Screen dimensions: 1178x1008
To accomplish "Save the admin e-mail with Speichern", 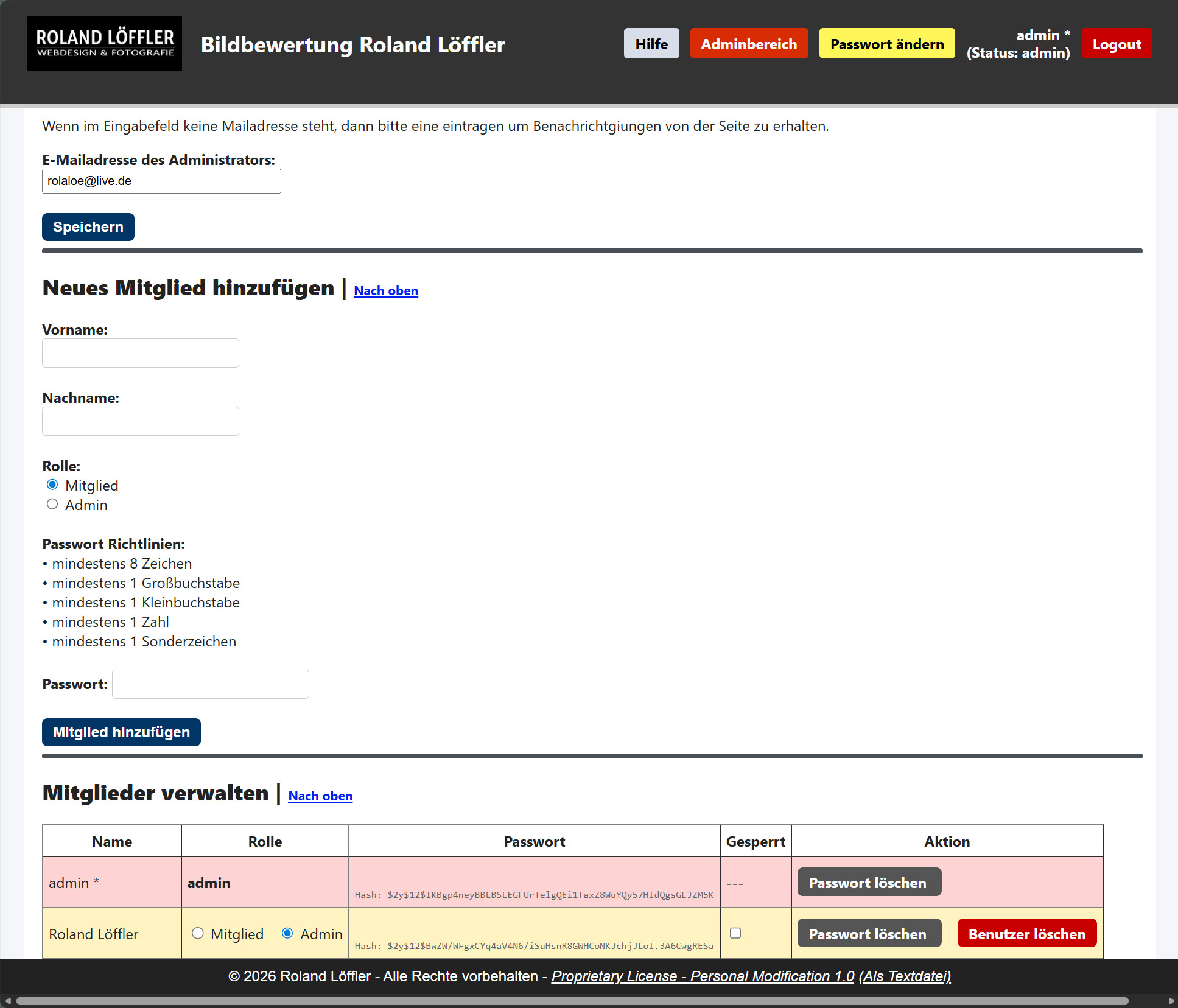I will (88, 227).
